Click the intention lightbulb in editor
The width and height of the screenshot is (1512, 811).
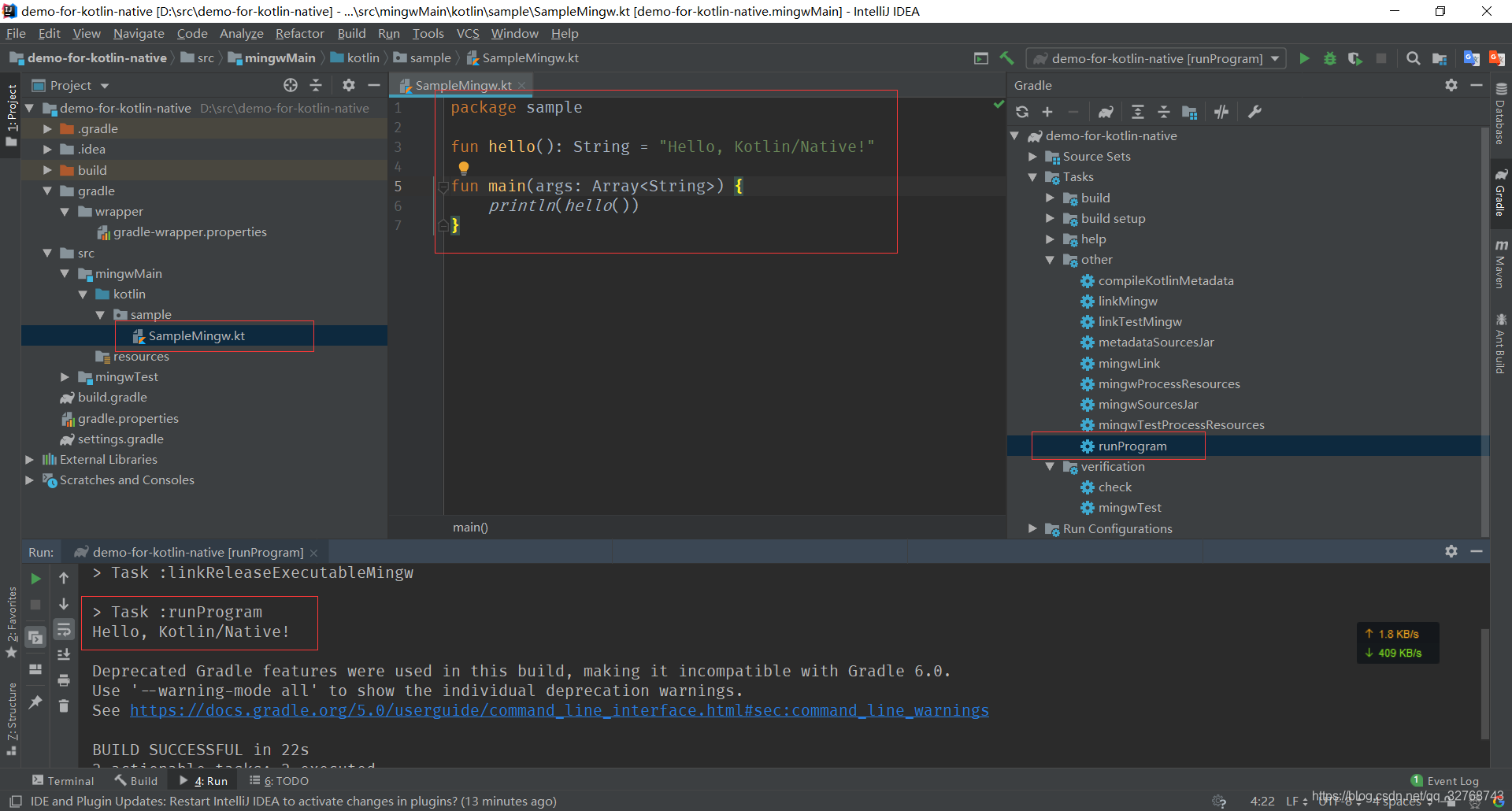pyautogui.click(x=464, y=168)
